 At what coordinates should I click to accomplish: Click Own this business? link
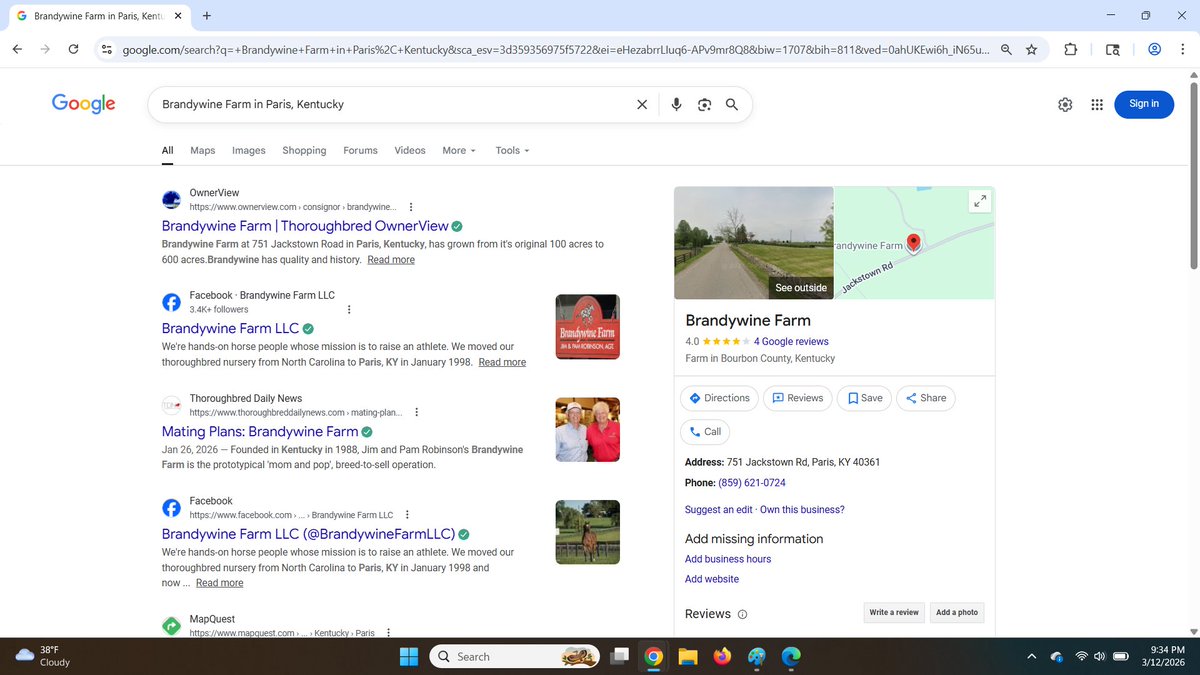(802, 510)
